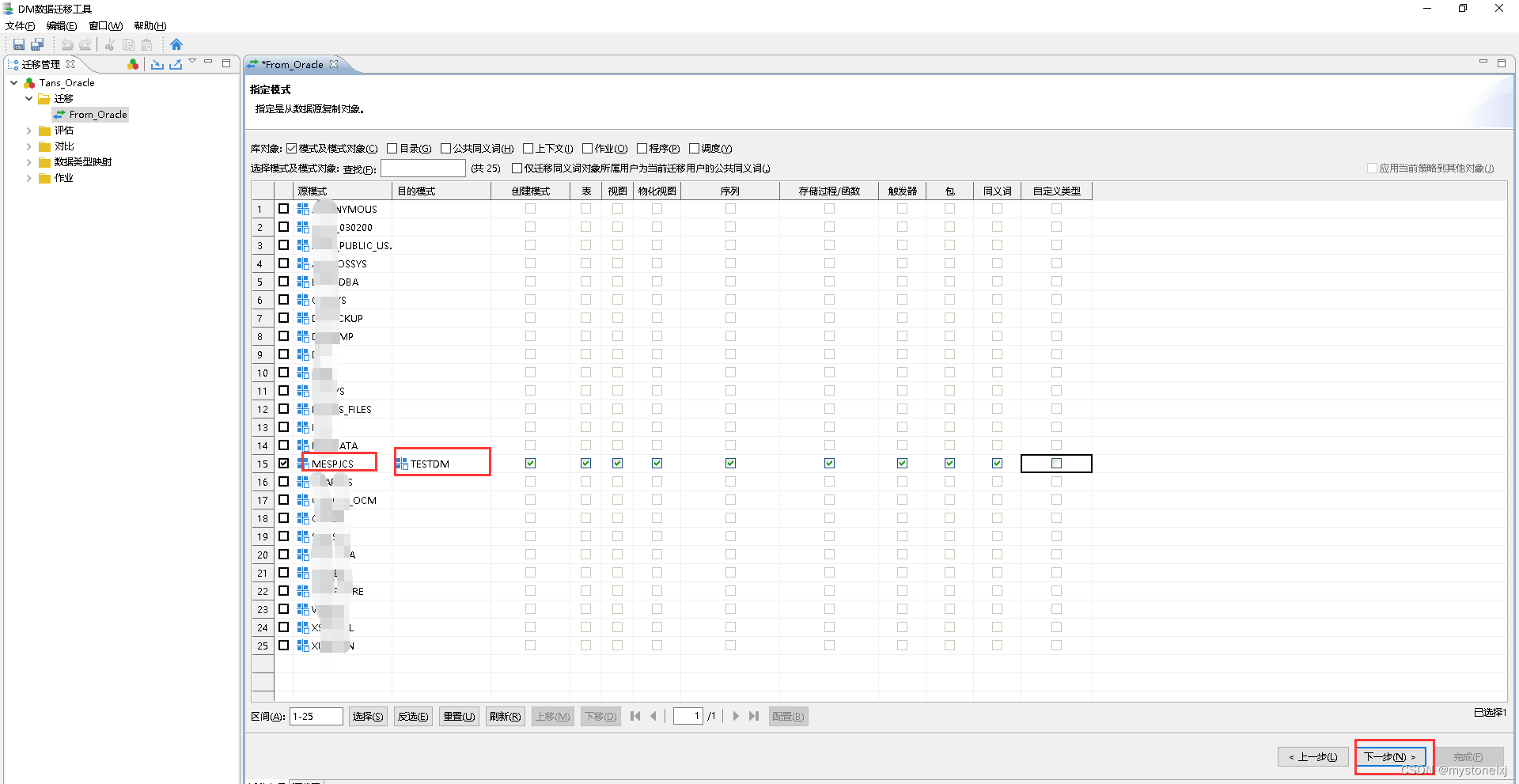
Task: Click the 查找 search input field
Action: coord(423,168)
